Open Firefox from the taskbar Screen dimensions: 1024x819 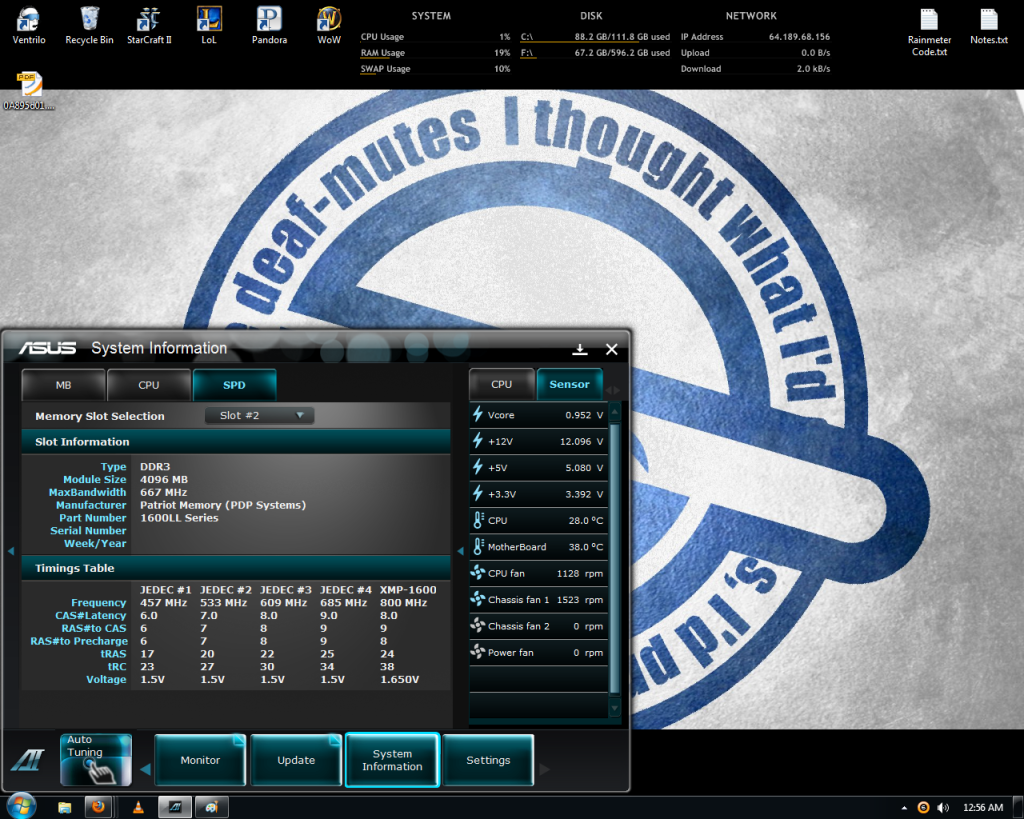pos(99,807)
